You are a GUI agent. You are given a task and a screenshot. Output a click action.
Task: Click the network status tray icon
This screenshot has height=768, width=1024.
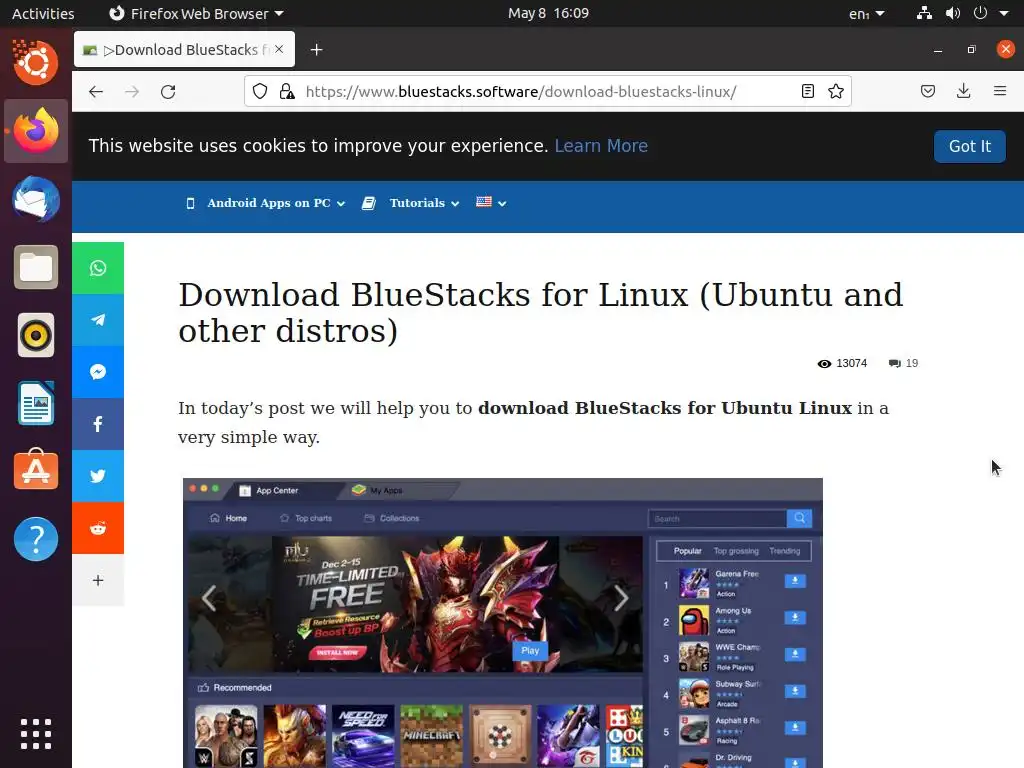(x=924, y=13)
